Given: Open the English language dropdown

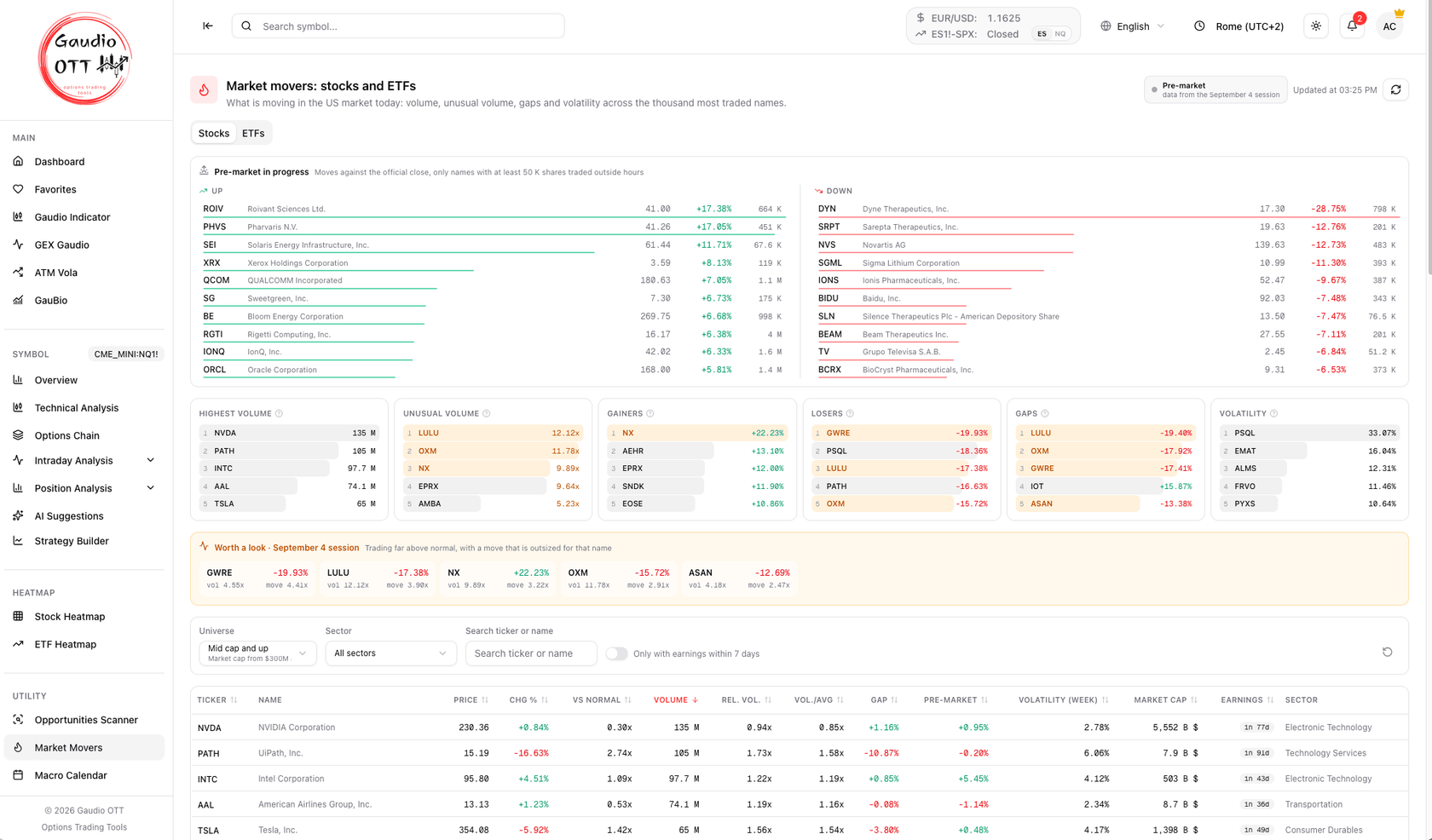Looking at the screenshot, I should coord(1133,26).
